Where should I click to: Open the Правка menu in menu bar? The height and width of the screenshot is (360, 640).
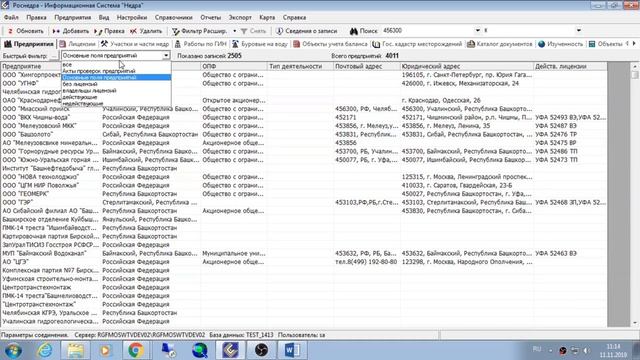[36, 18]
